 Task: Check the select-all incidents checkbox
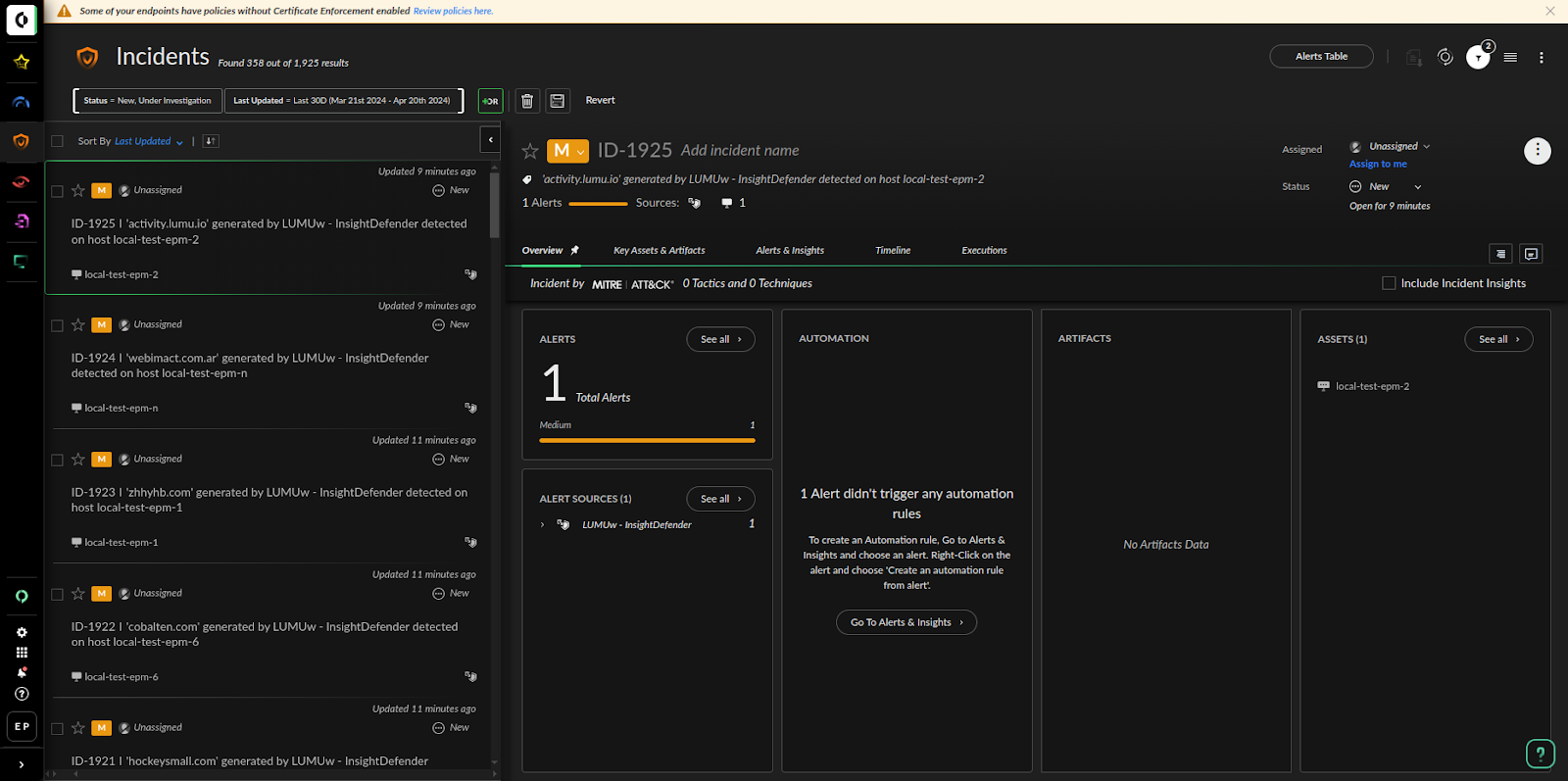pyautogui.click(x=57, y=141)
